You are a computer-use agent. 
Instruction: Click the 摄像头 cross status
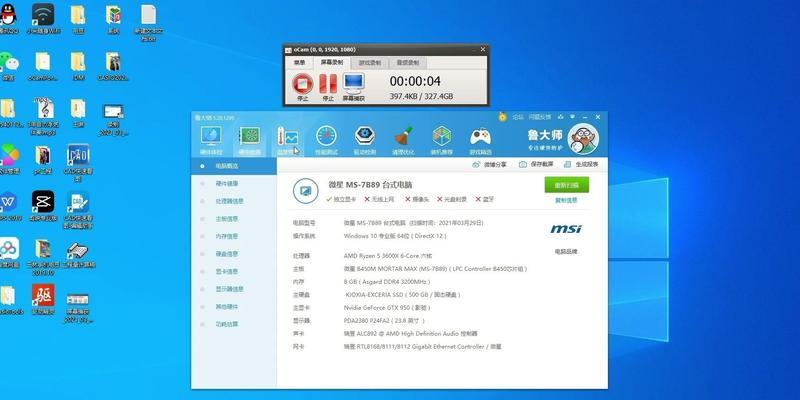coord(417,199)
